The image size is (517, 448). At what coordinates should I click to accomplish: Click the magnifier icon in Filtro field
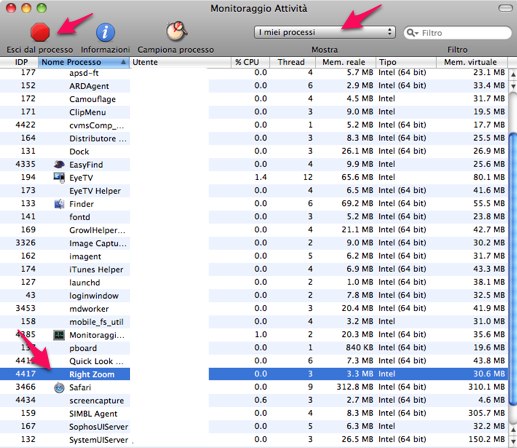[x=412, y=33]
